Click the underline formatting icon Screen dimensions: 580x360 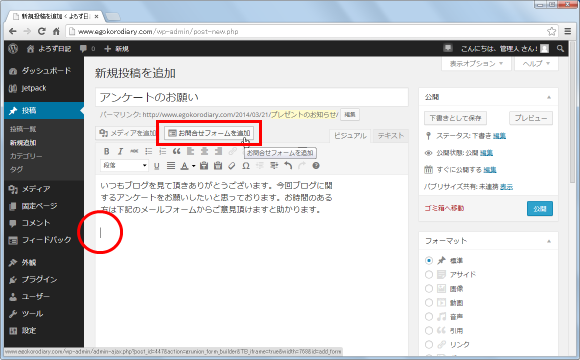click(x=156, y=166)
